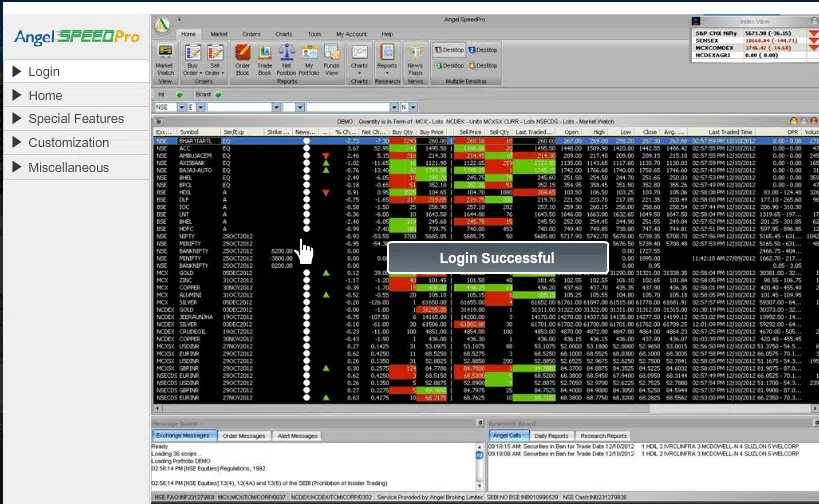Open the News Flash icon
The height and width of the screenshot is (504, 819).
[415, 60]
